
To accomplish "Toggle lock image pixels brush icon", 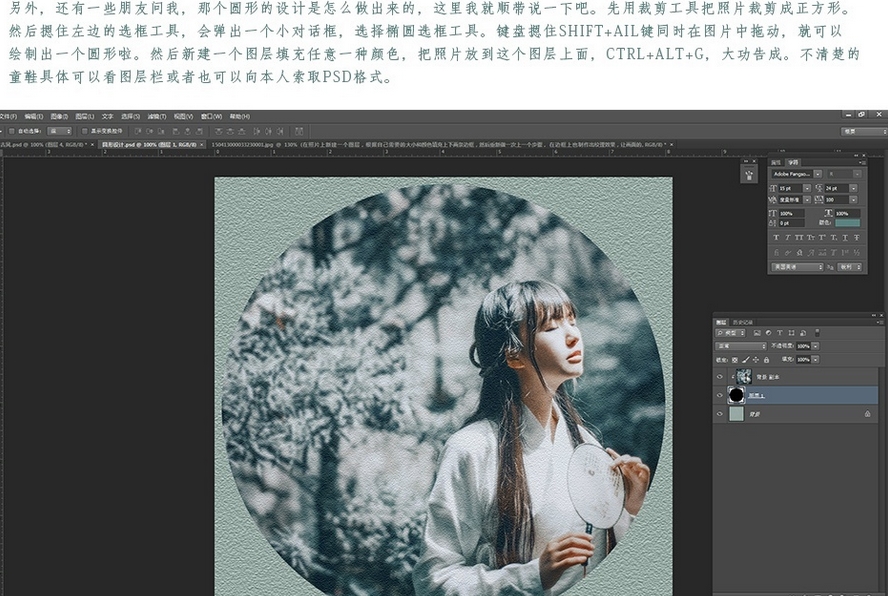I will click(x=746, y=360).
